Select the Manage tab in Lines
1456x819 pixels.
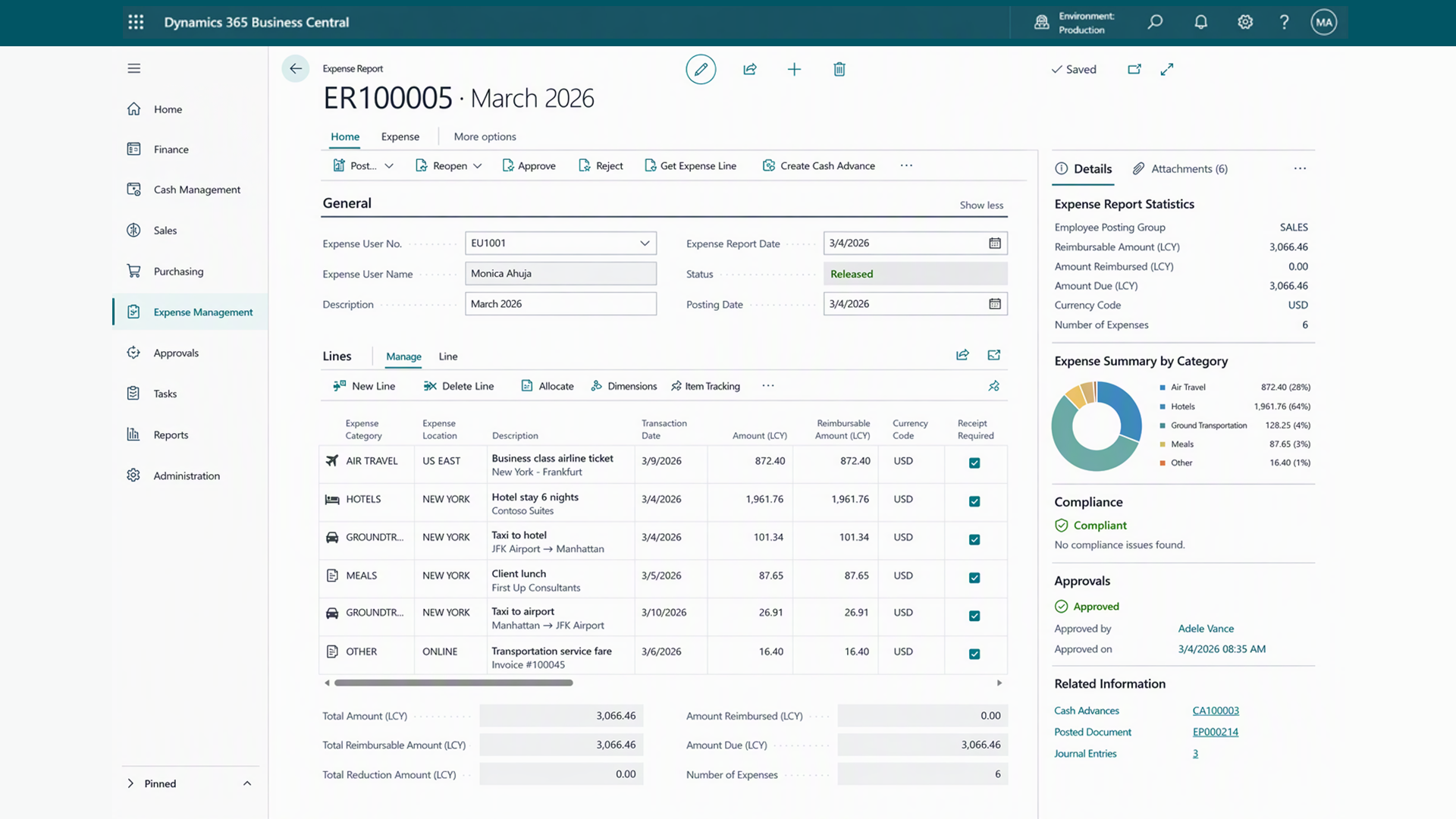[403, 356]
